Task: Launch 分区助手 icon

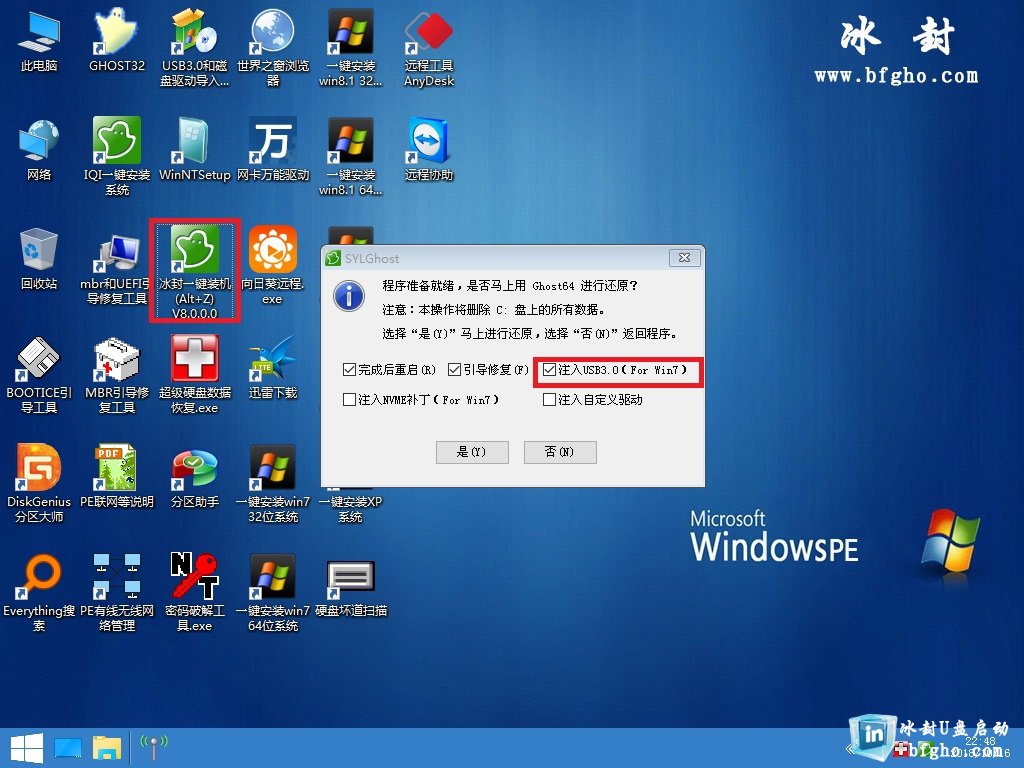Action: click(195, 477)
